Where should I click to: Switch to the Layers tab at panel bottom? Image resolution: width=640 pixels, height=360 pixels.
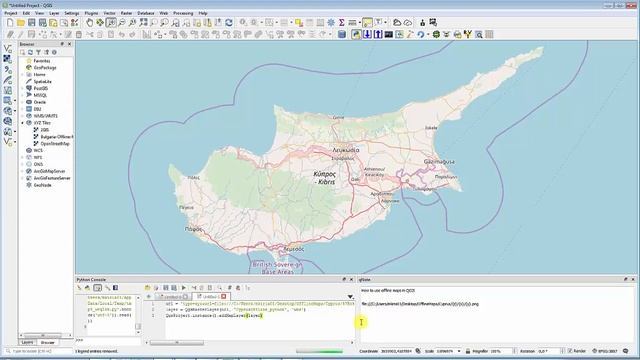(x=27, y=342)
